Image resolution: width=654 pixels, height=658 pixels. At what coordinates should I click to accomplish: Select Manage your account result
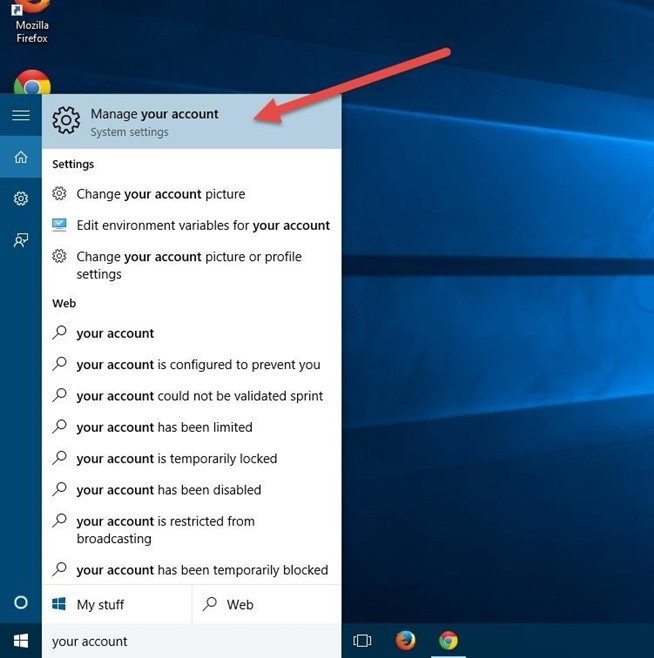coord(191,122)
